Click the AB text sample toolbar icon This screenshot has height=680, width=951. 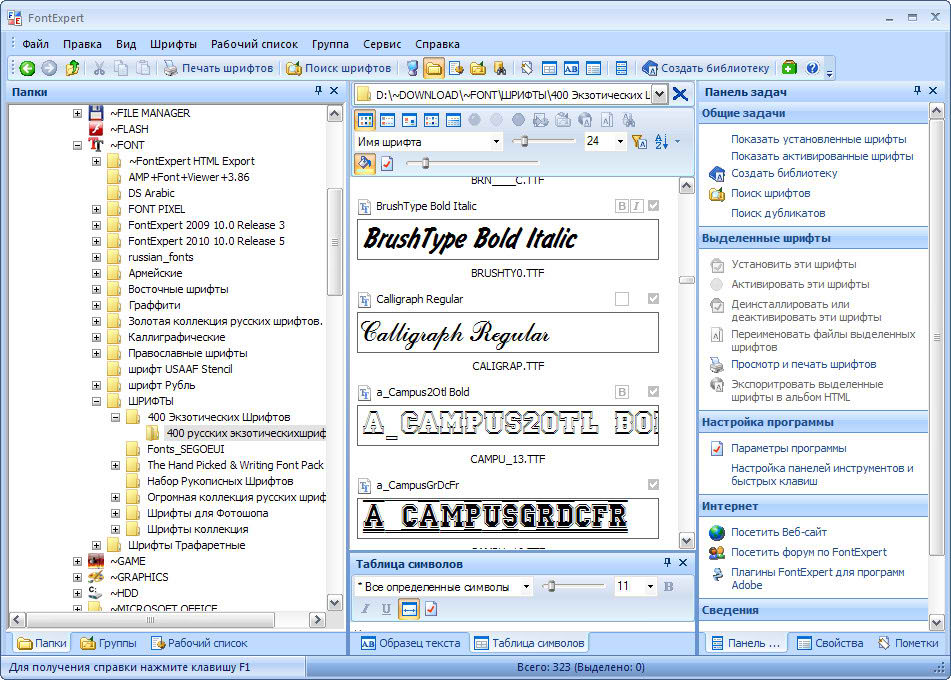pos(571,68)
